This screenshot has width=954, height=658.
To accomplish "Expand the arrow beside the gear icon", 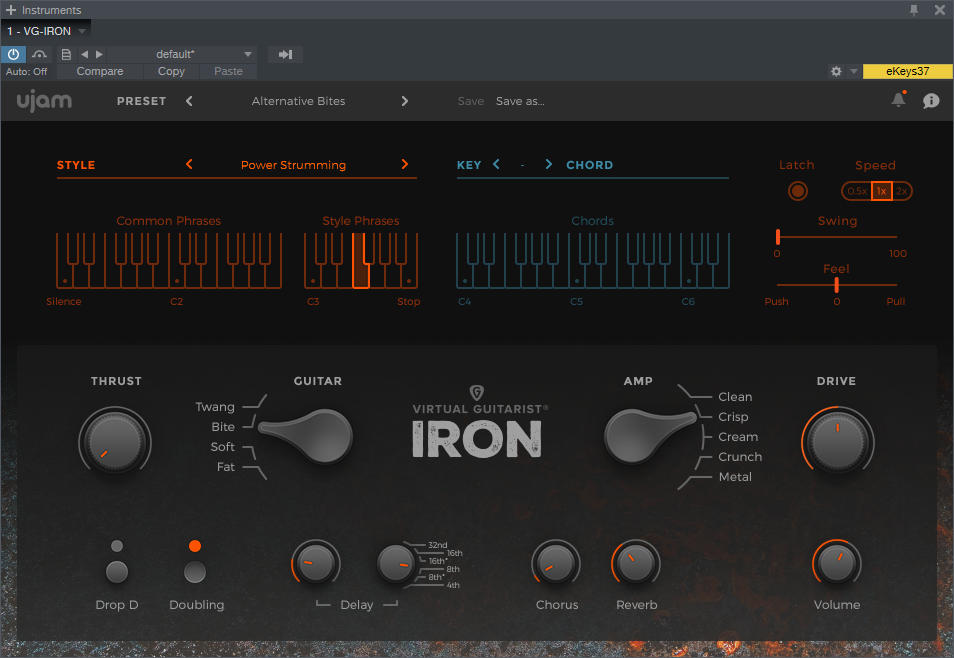I will pyautogui.click(x=853, y=71).
